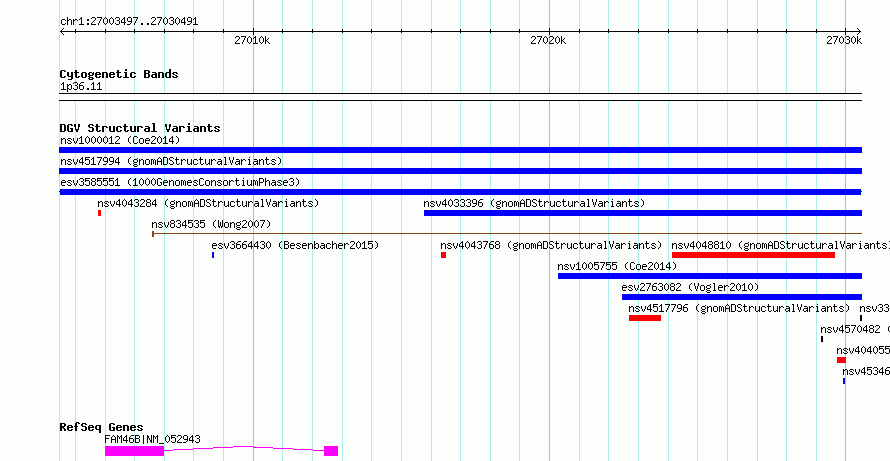Open the nsv4033396 variant label
Screen dimensions: 890x461
point(534,203)
